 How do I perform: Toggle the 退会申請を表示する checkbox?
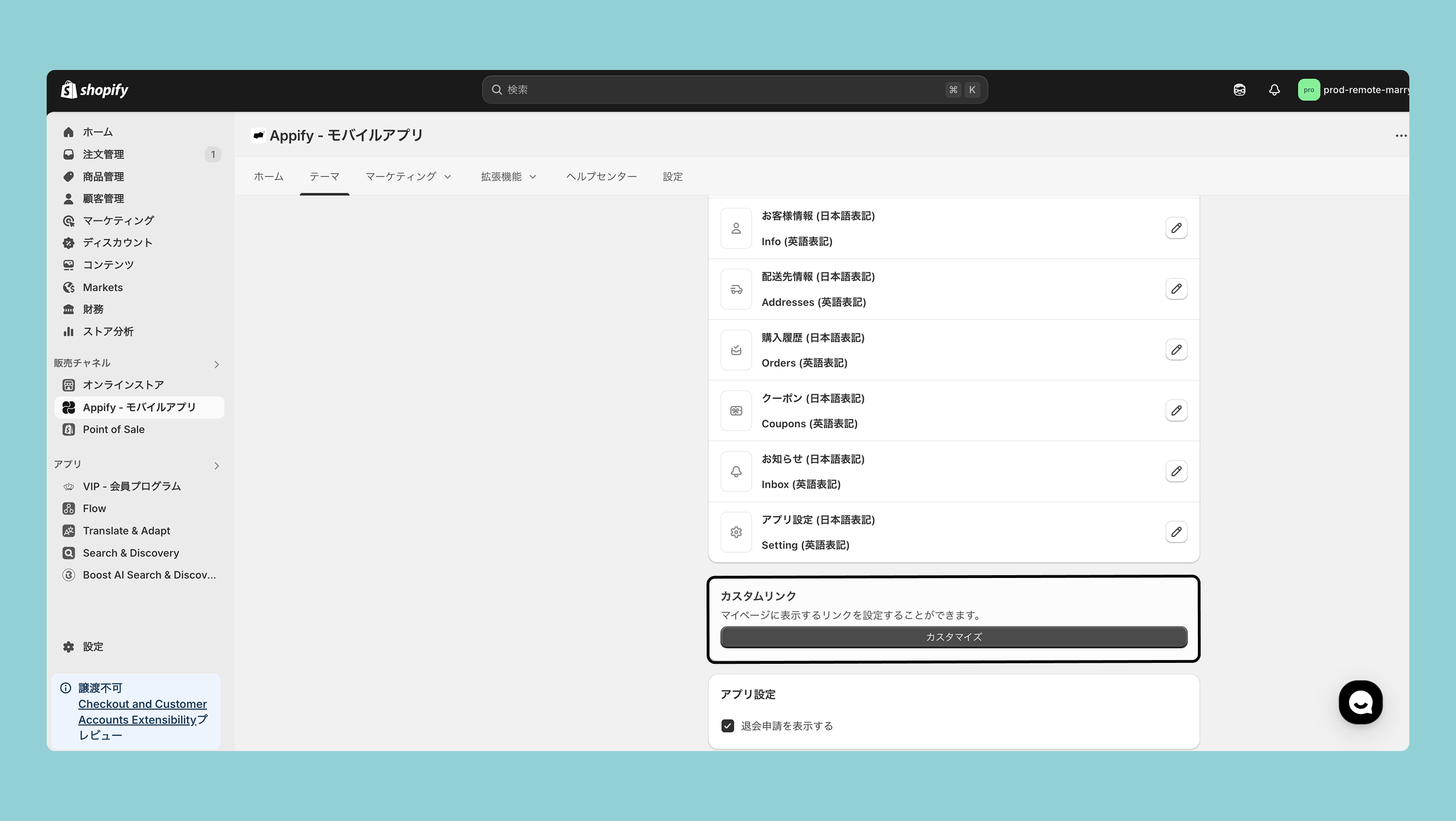pyautogui.click(x=728, y=726)
